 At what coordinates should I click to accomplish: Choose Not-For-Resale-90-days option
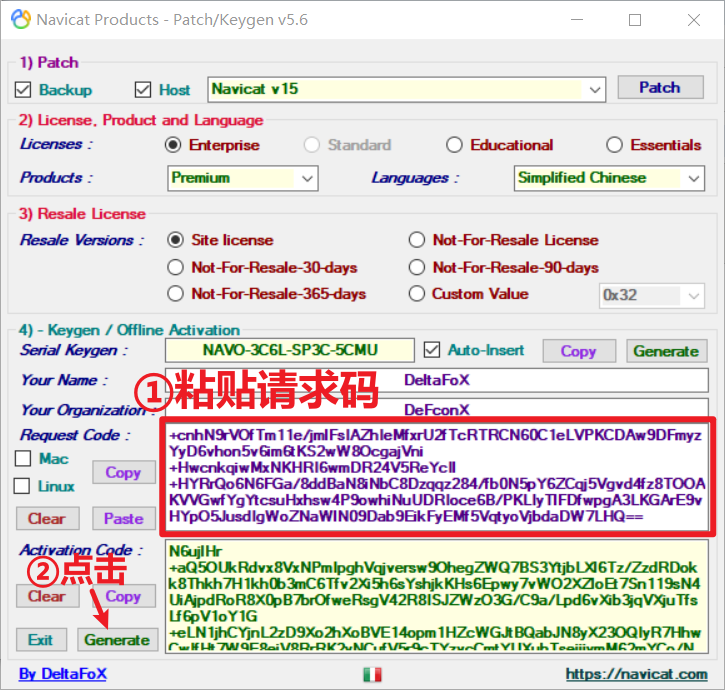point(417,267)
